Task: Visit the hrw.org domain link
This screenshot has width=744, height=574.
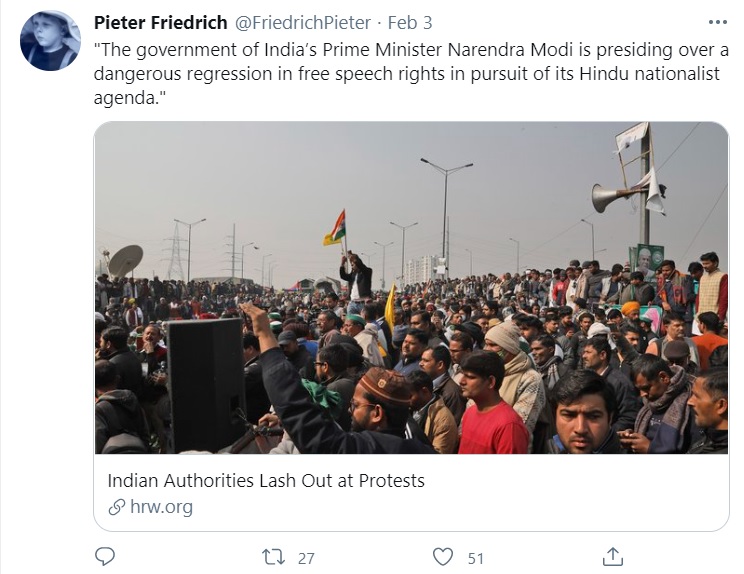Action: (161, 507)
